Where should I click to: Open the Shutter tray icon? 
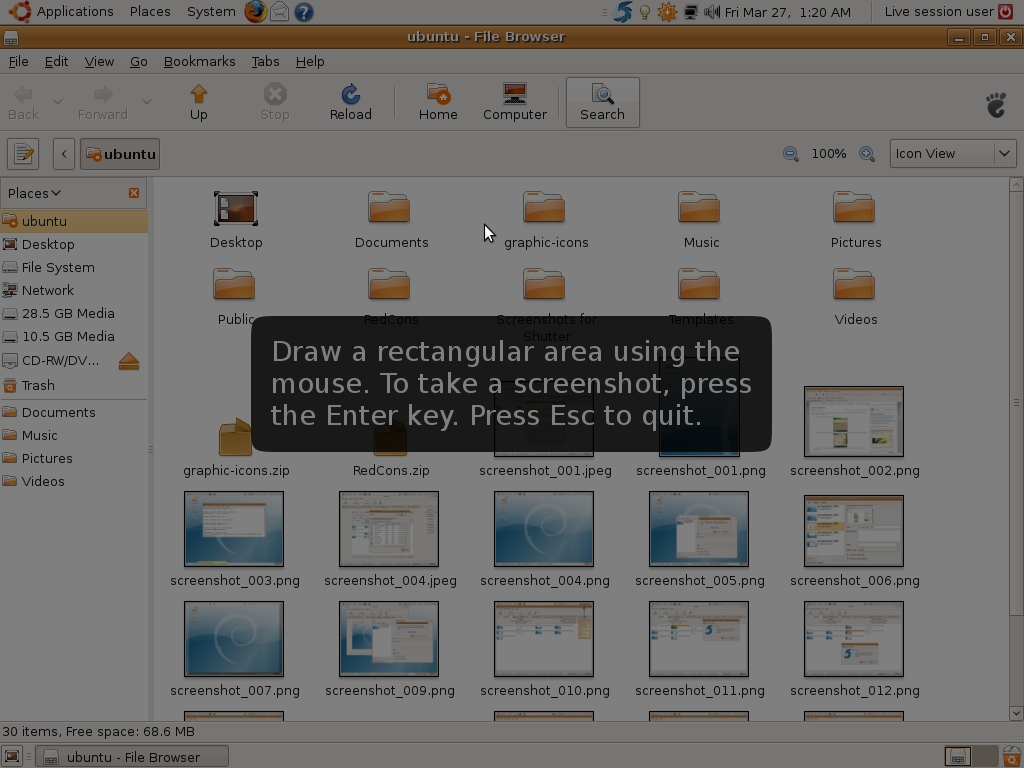point(623,12)
